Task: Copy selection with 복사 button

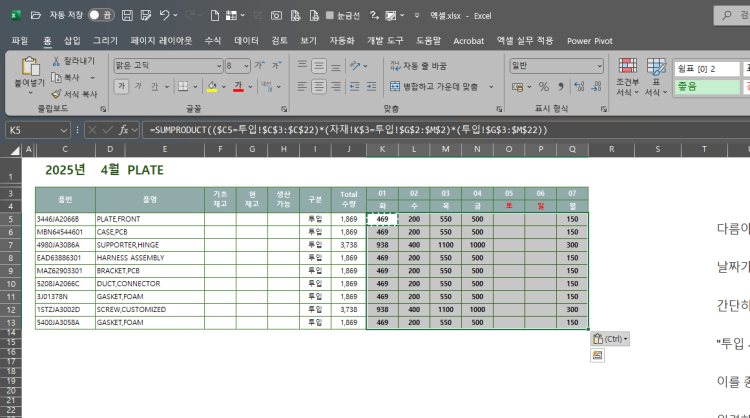Action: point(66,77)
